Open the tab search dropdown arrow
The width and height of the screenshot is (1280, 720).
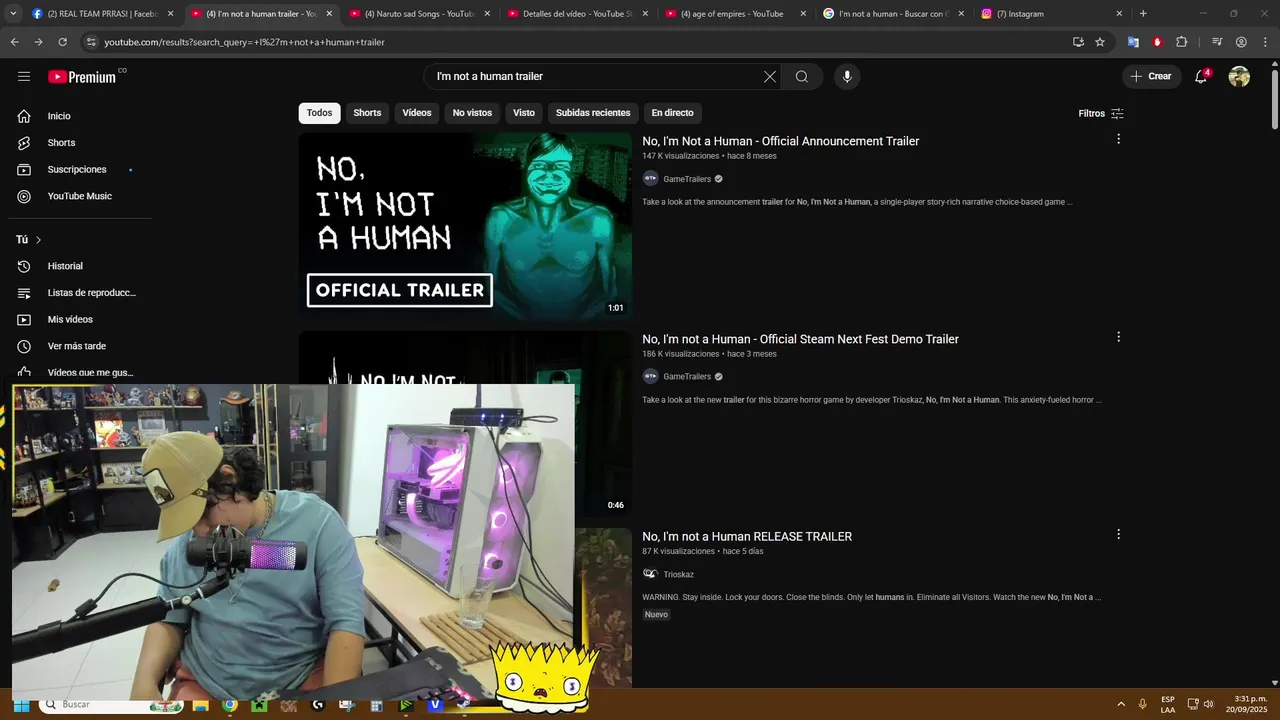point(13,14)
